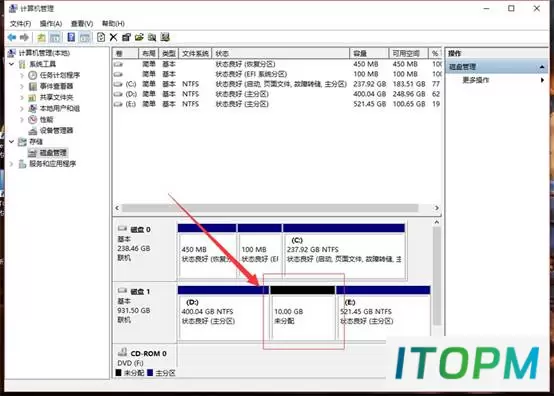
Task: Open 设备管理器 (Device Manager) in tree
Action: tap(57, 130)
